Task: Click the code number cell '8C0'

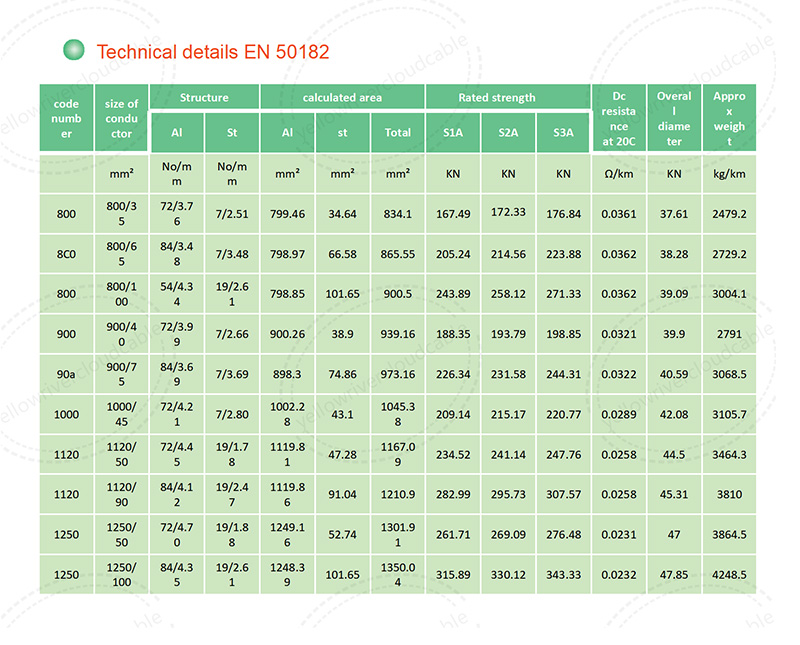Action: (66, 254)
